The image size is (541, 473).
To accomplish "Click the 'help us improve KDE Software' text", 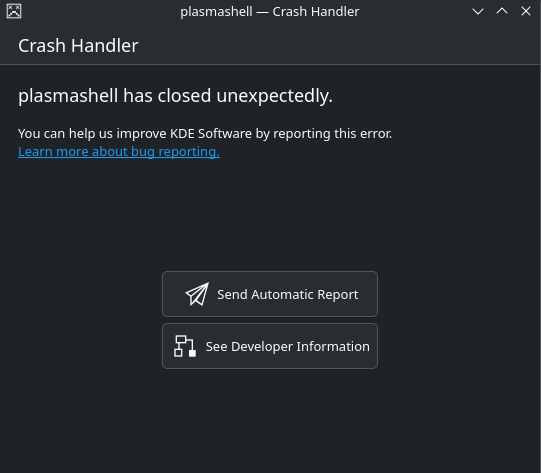I will pyautogui.click(x=160, y=134).
